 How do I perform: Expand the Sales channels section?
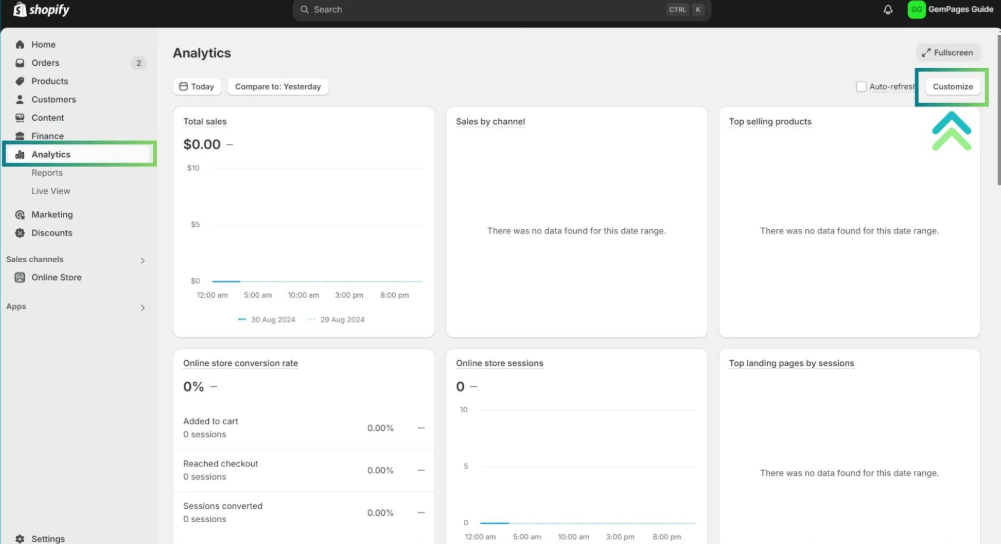tap(142, 261)
